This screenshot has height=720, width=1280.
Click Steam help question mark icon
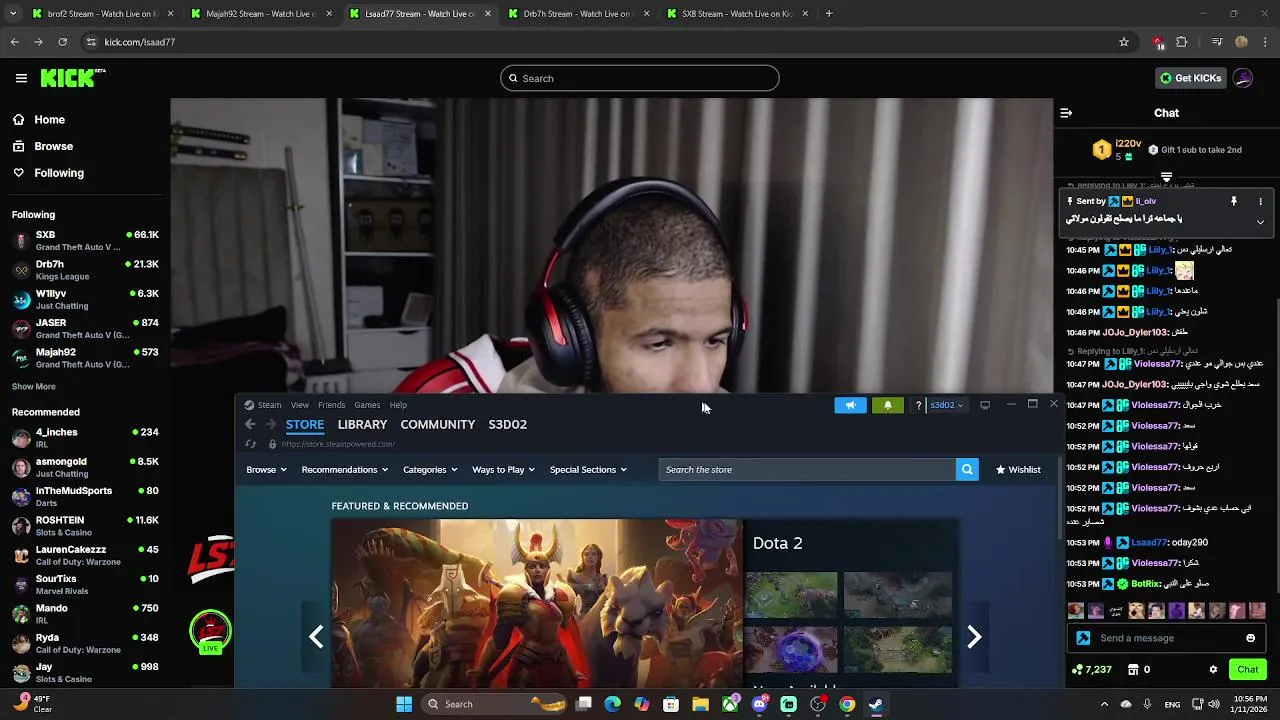tap(918, 405)
